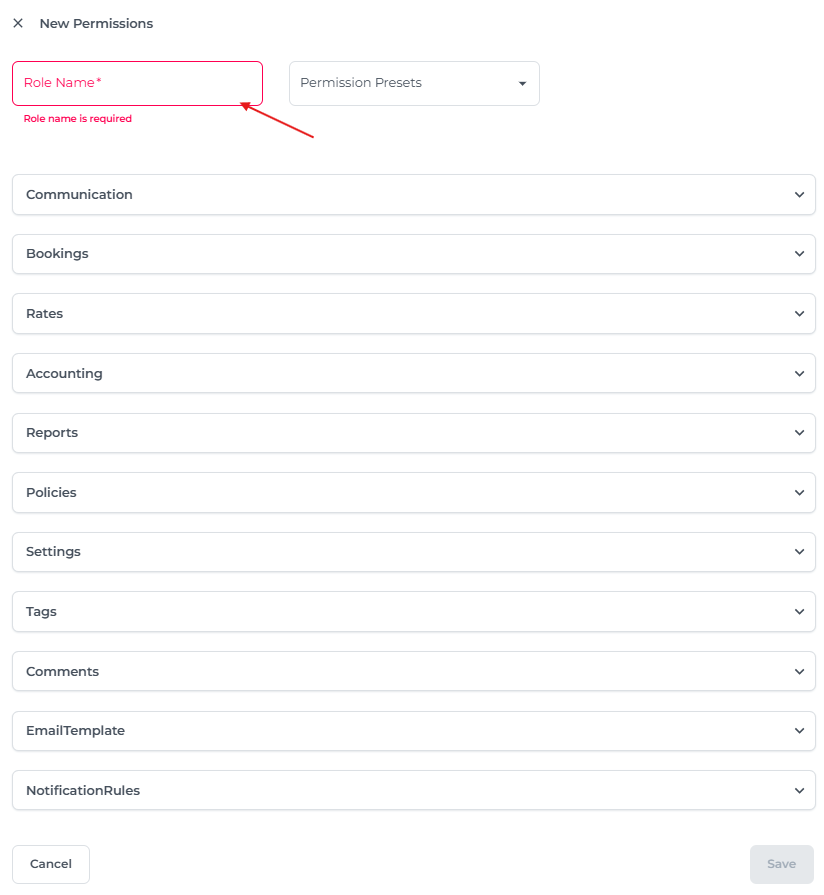Click the Save button

pos(781,864)
